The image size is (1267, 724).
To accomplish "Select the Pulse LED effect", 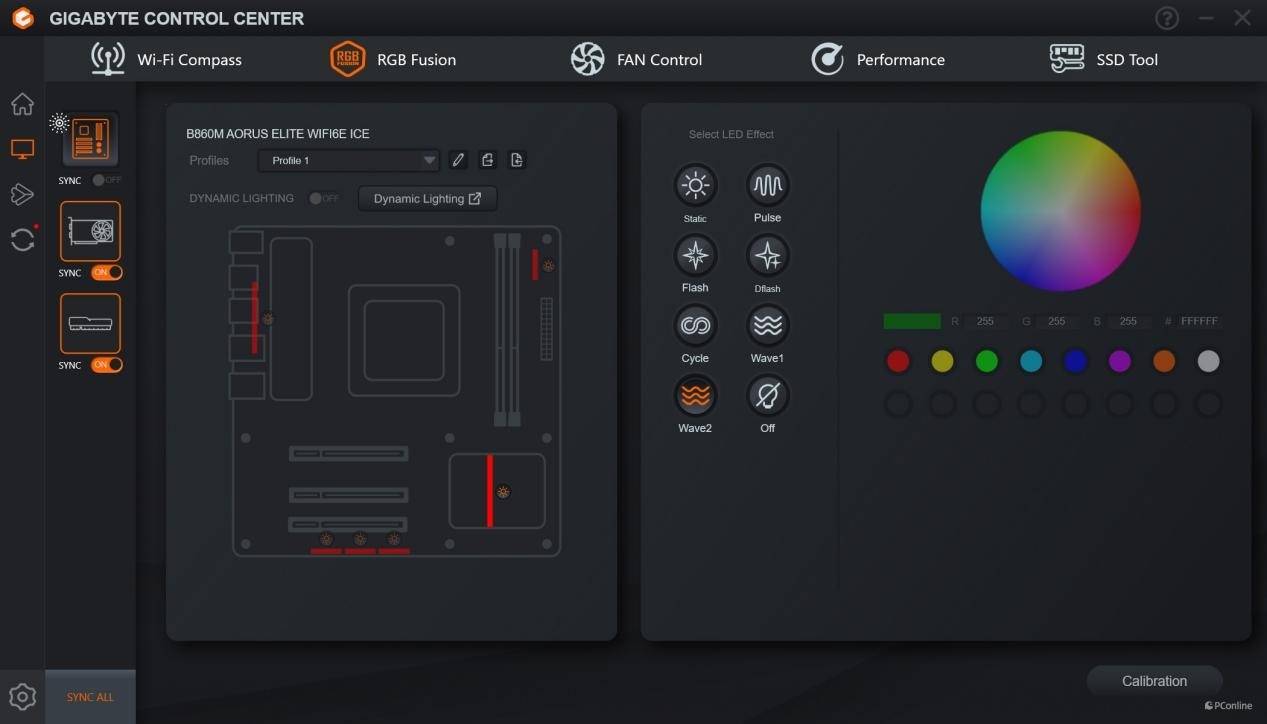I will [x=767, y=185].
